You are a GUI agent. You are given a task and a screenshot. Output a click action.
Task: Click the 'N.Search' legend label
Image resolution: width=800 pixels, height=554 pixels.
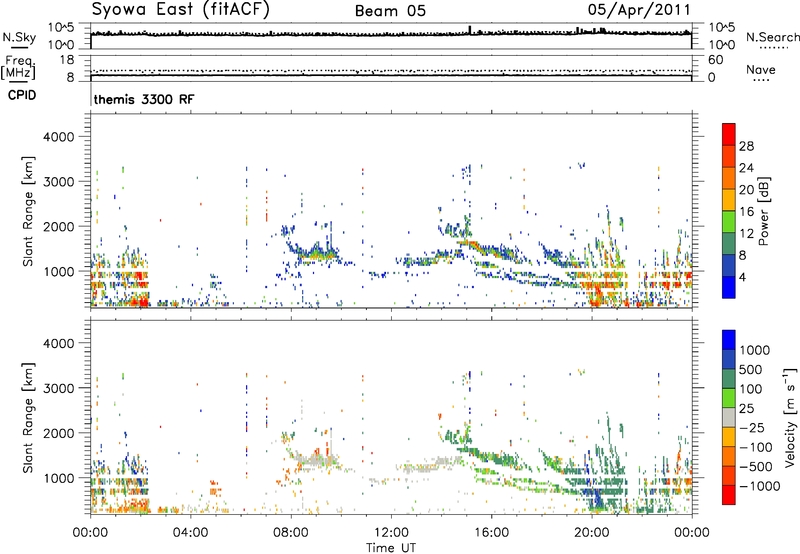pos(772,37)
